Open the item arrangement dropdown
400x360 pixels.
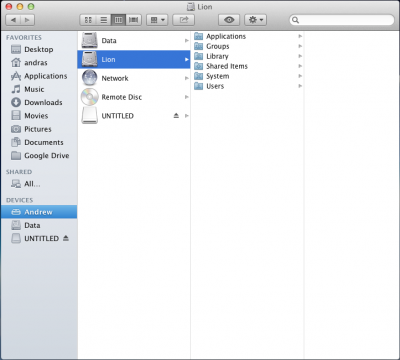[x=157, y=20]
